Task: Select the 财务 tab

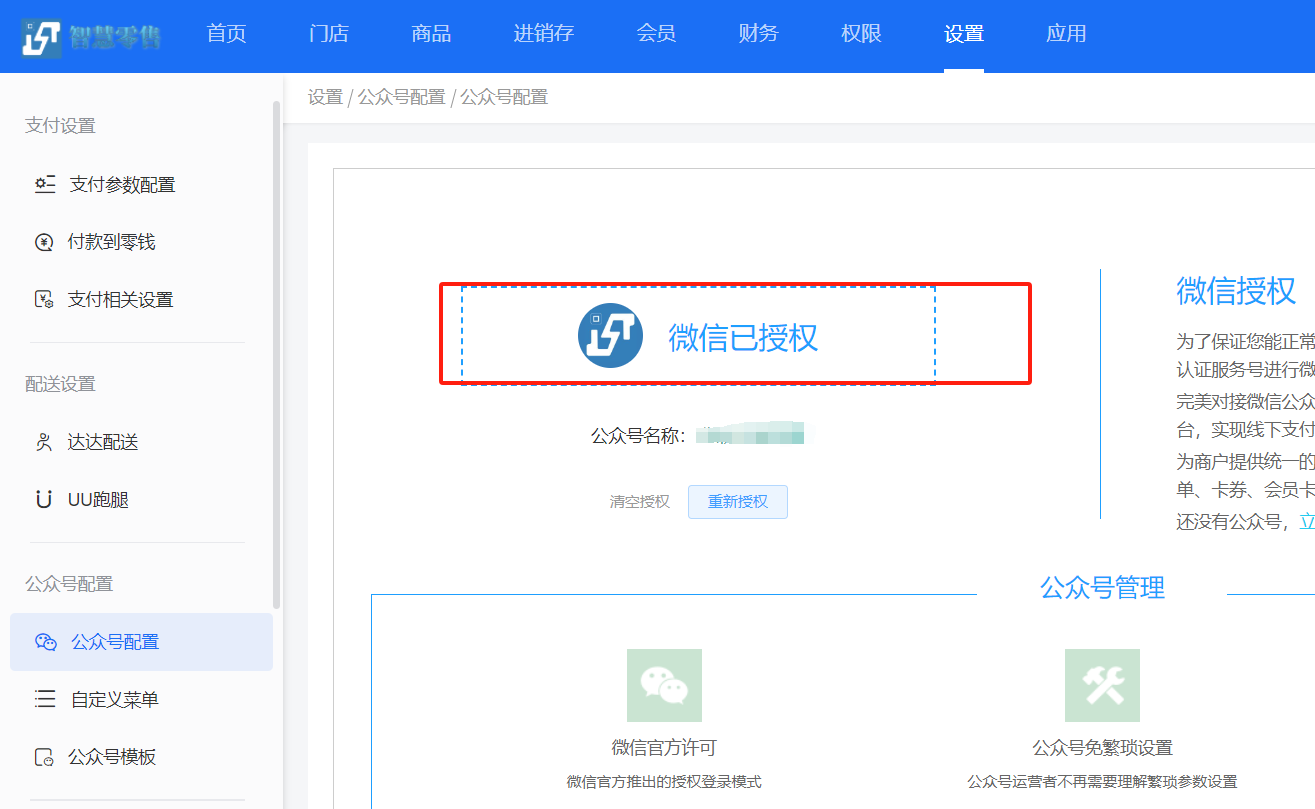Action: 758,34
